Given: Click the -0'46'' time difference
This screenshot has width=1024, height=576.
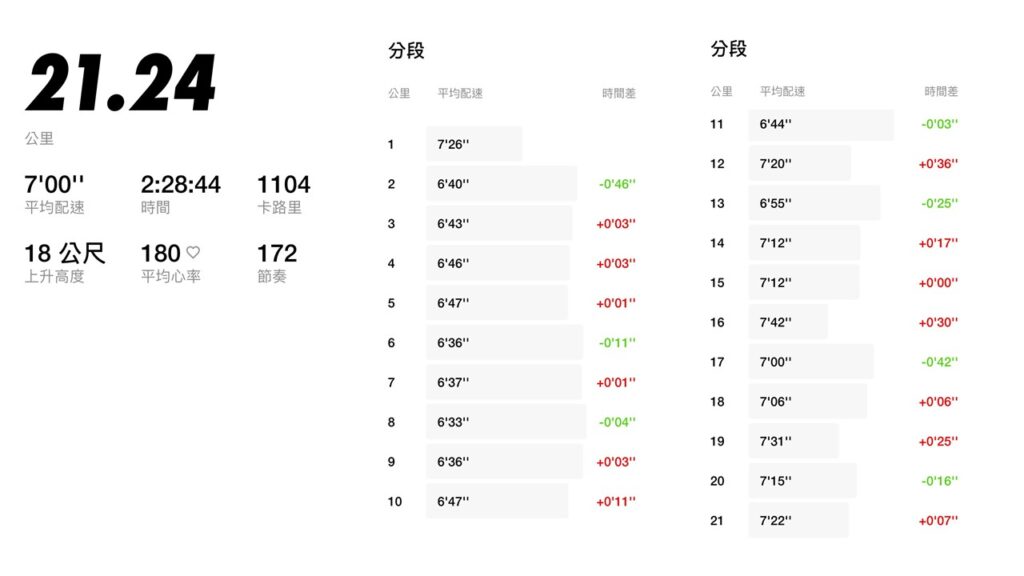Looking at the screenshot, I should click(x=617, y=184).
